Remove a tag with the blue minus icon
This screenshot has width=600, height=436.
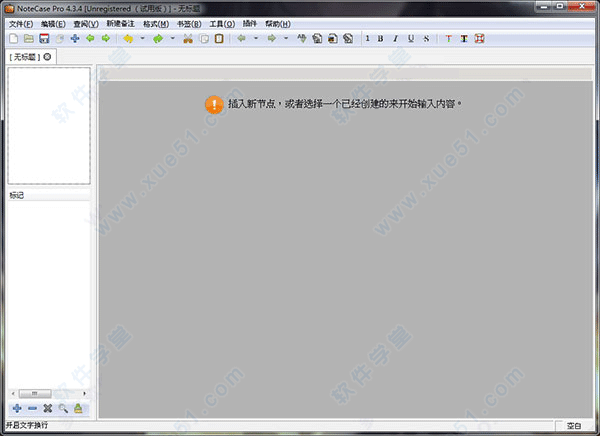tap(32, 408)
